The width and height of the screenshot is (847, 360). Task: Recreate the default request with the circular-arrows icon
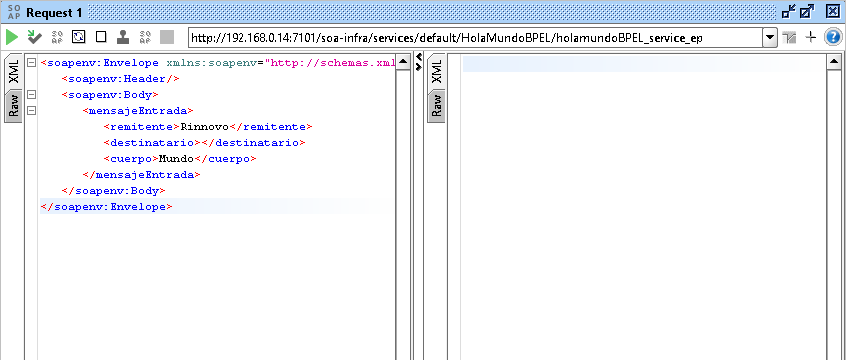coord(79,37)
